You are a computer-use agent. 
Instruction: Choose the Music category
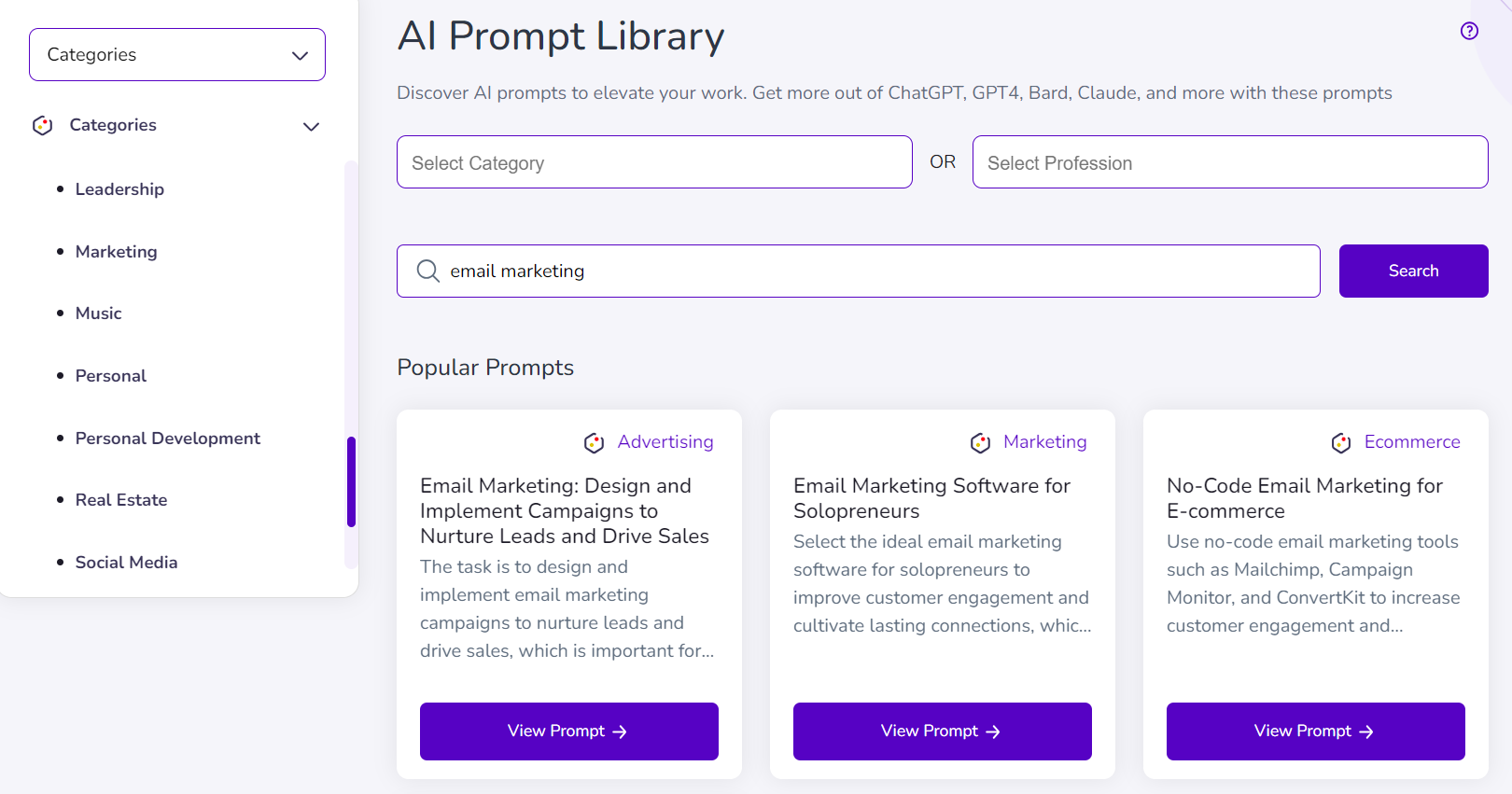click(x=99, y=313)
